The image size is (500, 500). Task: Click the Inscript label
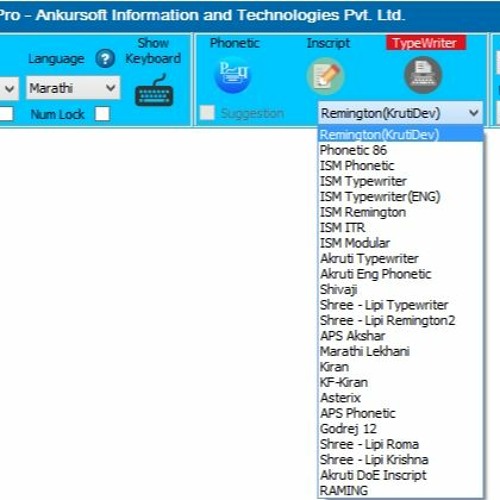pyautogui.click(x=328, y=43)
